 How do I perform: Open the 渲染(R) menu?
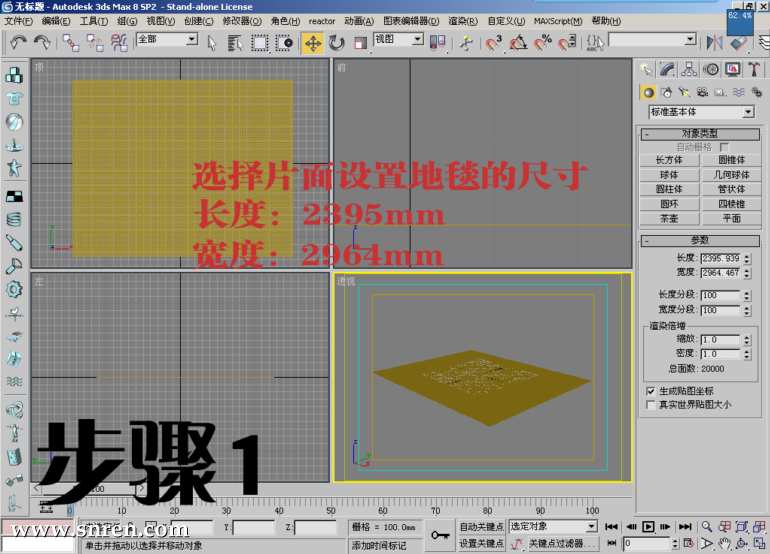pyautogui.click(x=463, y=21)
